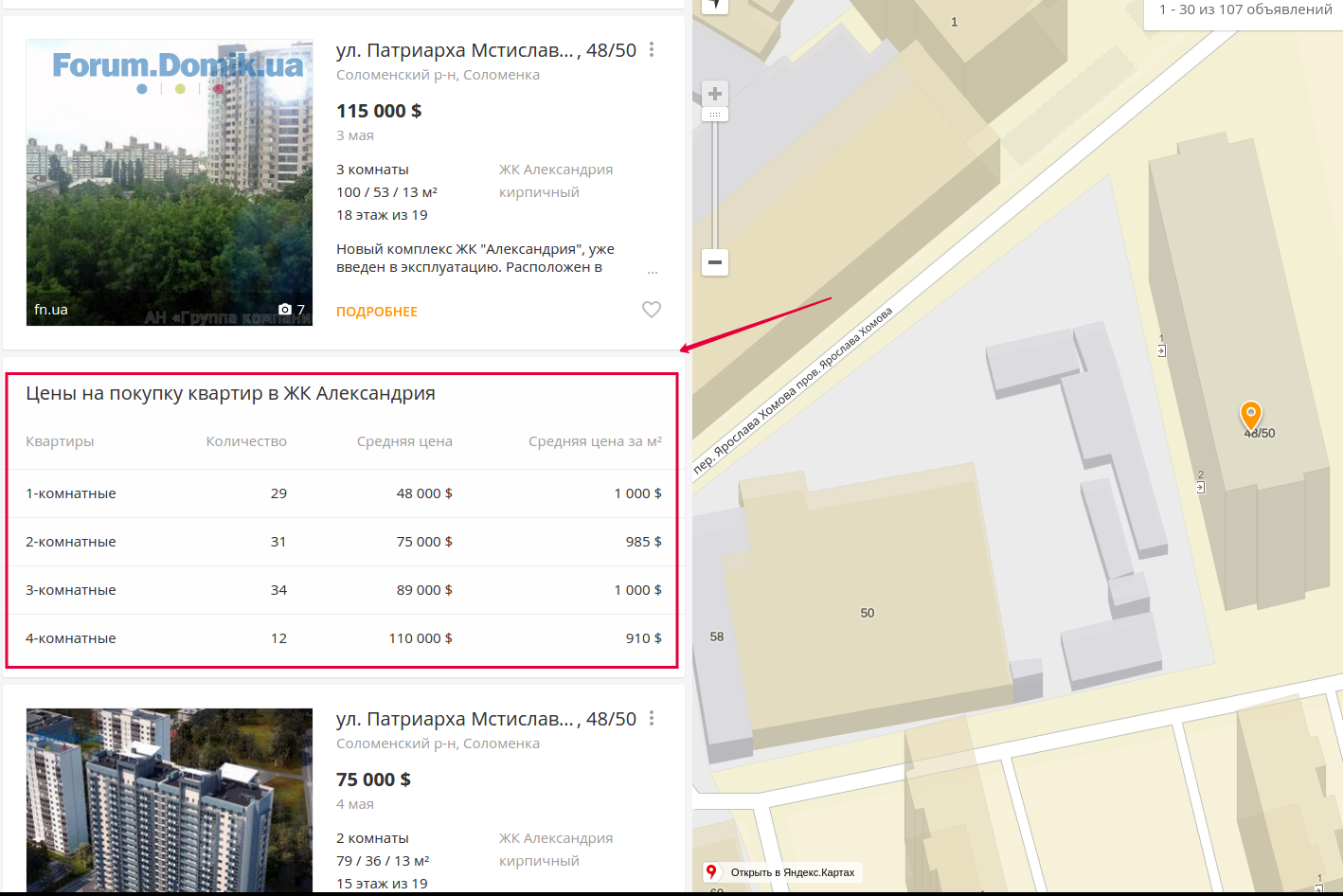Screen dimensions: 1343x896
Task: Click ПОДРОБНЕЕ link for first listing
Action: 377,312
